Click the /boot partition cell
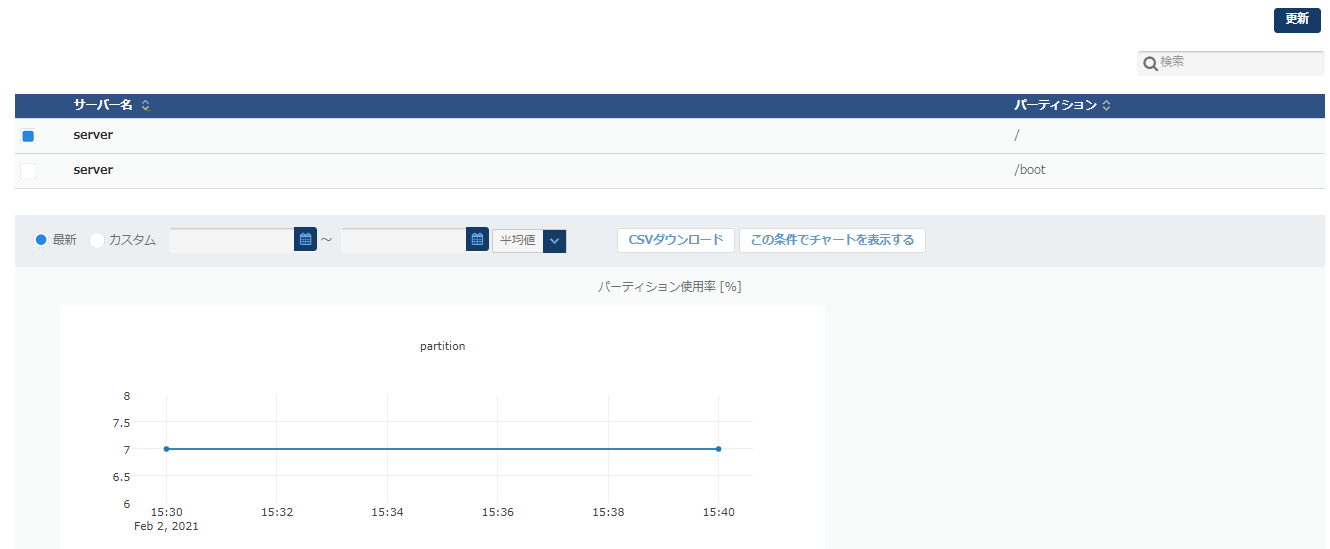Viewport: 1330px width, 549px height. coord(1030,170)
